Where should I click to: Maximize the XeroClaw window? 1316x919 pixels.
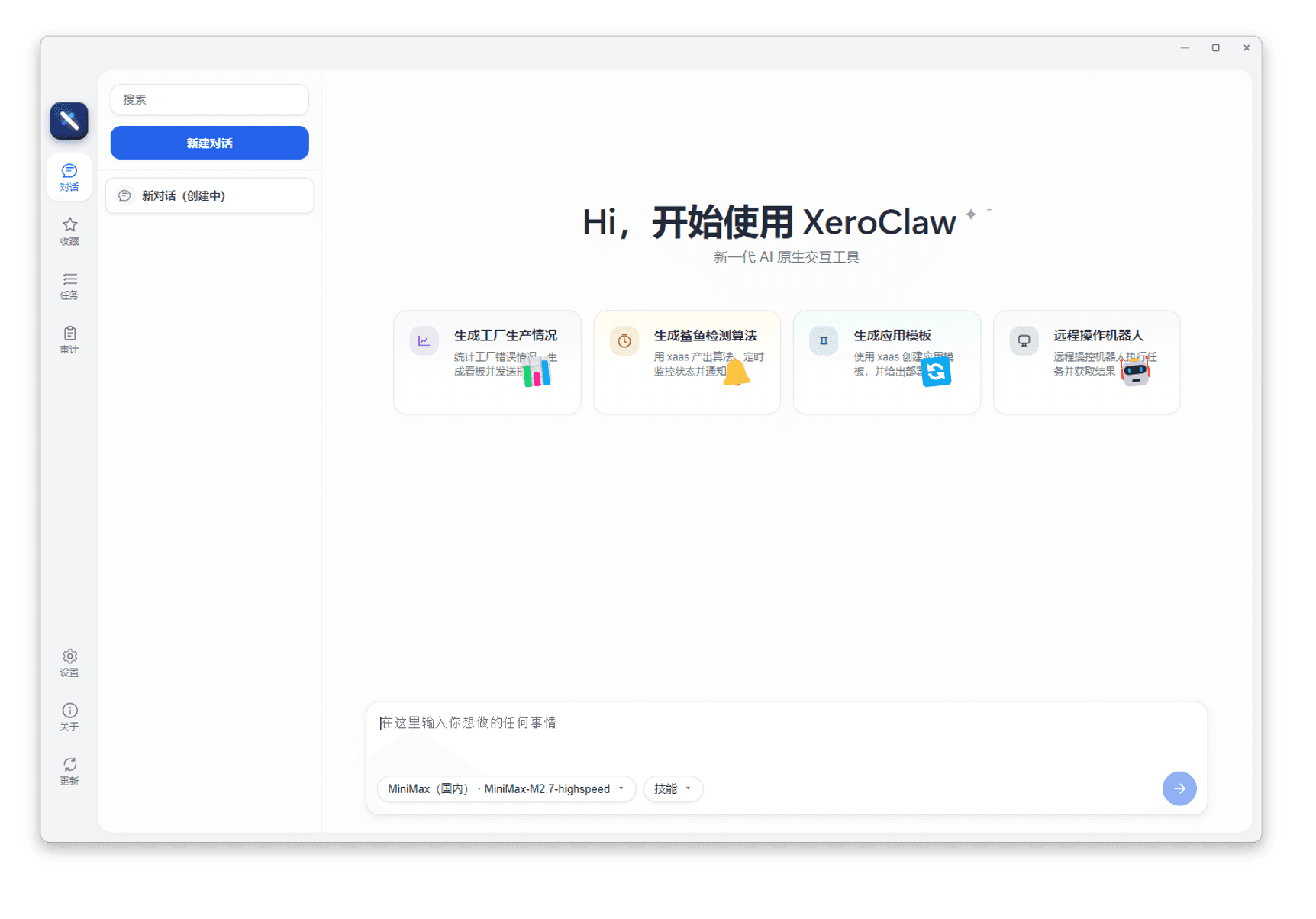click(1215, 47)
